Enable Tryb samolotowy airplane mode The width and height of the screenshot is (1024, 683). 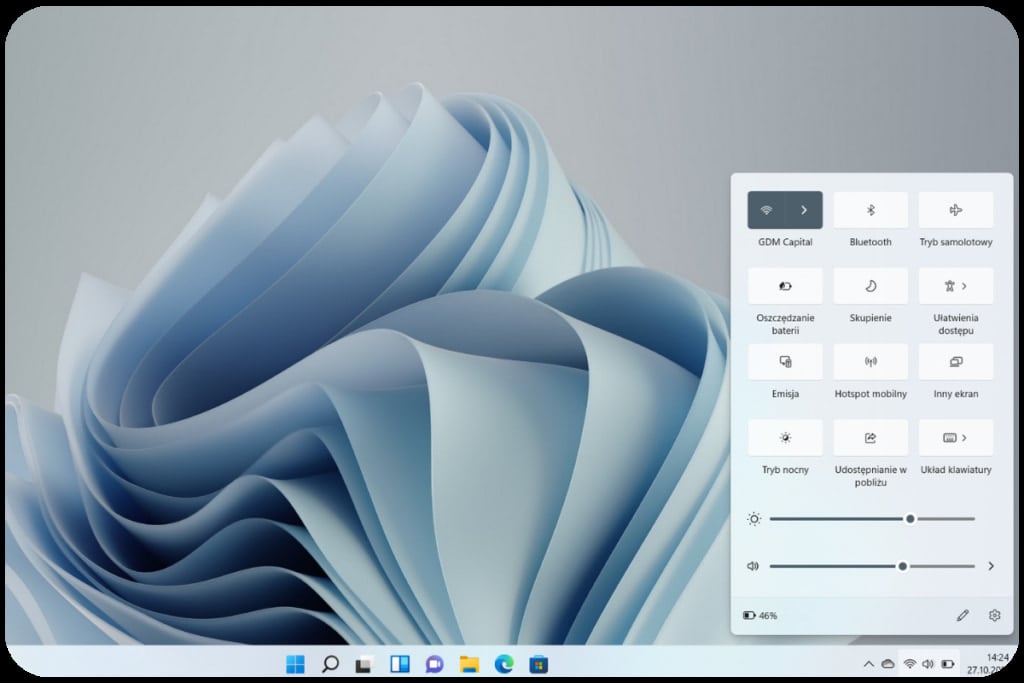[955, 210]
